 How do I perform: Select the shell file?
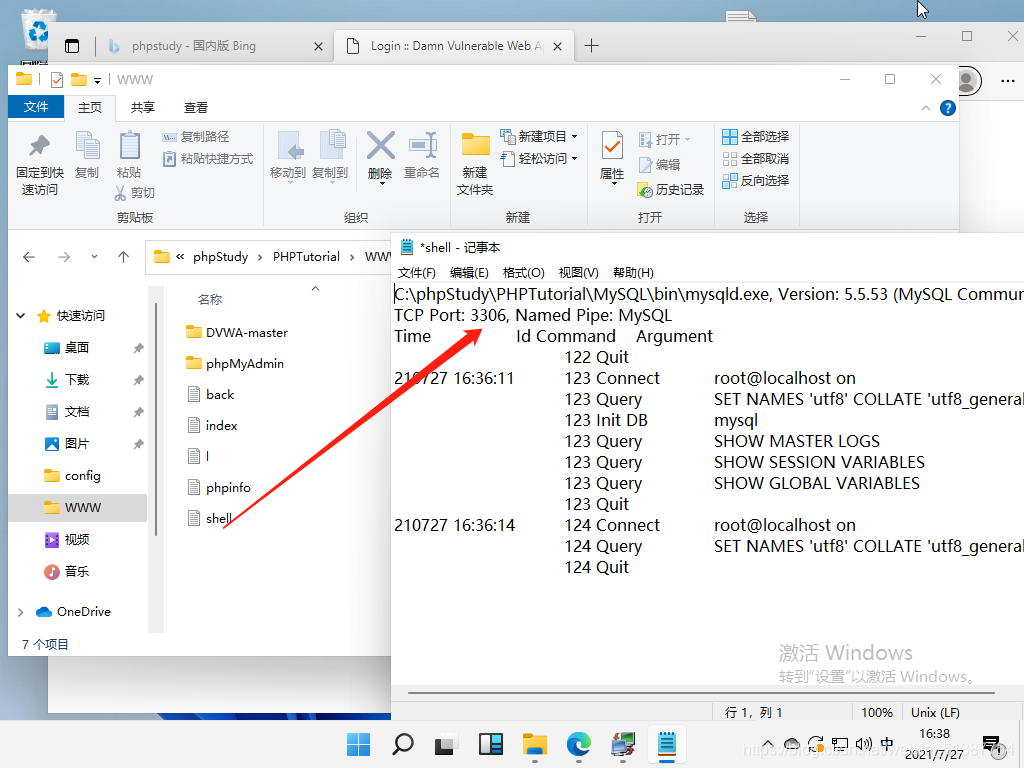coord(210,519)
